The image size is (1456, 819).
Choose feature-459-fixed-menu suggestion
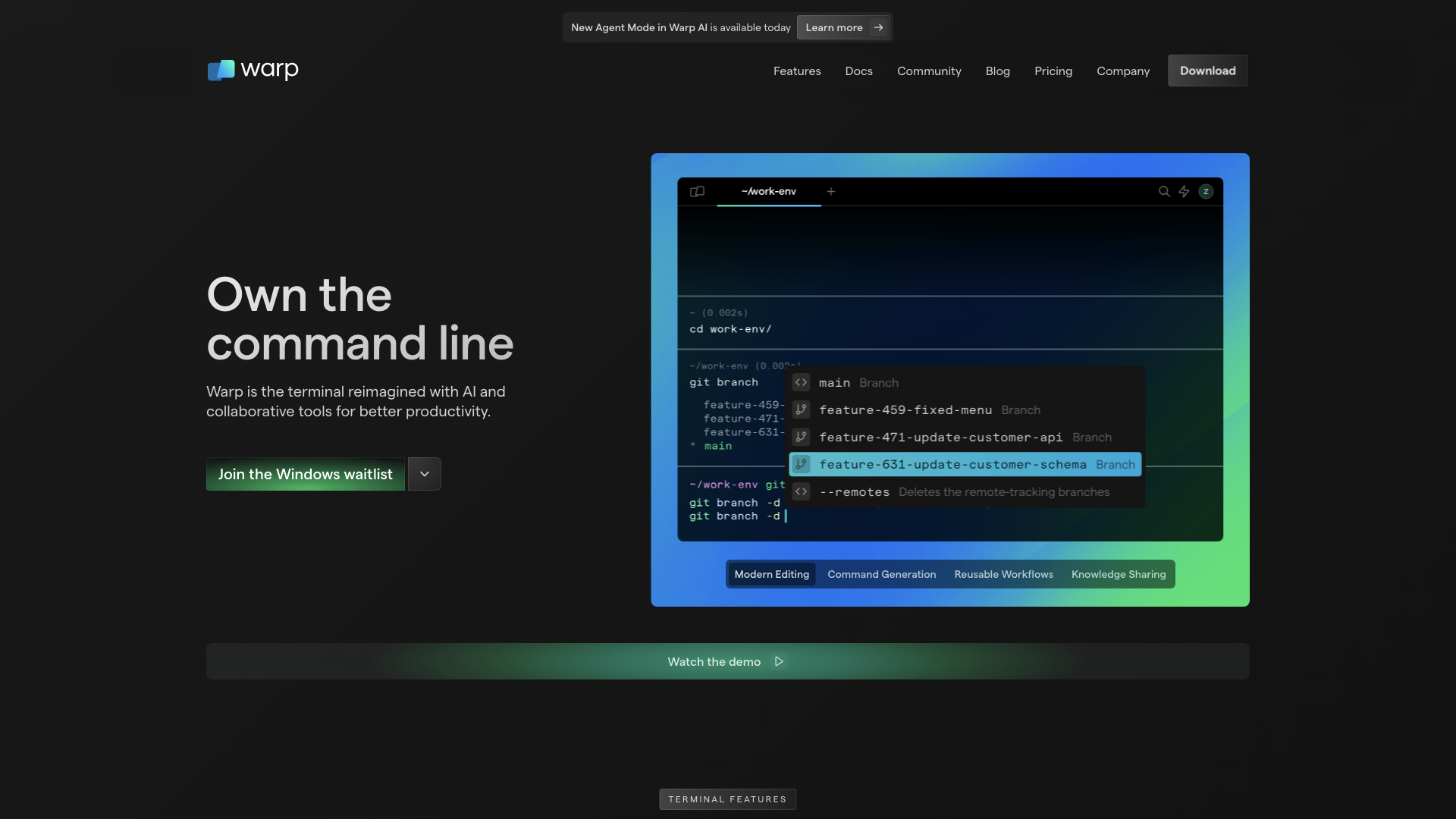[x=965, y=410]
